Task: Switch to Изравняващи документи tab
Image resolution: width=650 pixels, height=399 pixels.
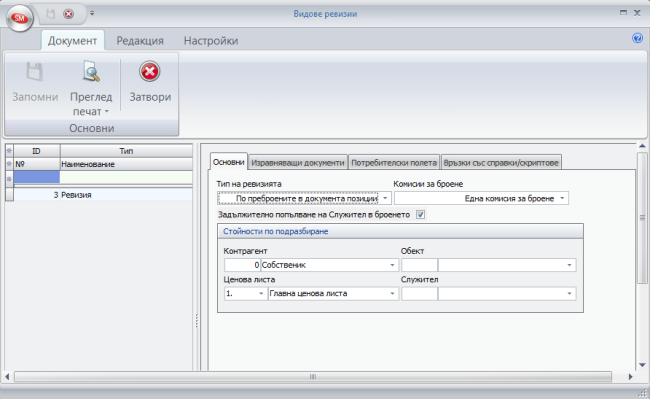Action: point(298,163)
